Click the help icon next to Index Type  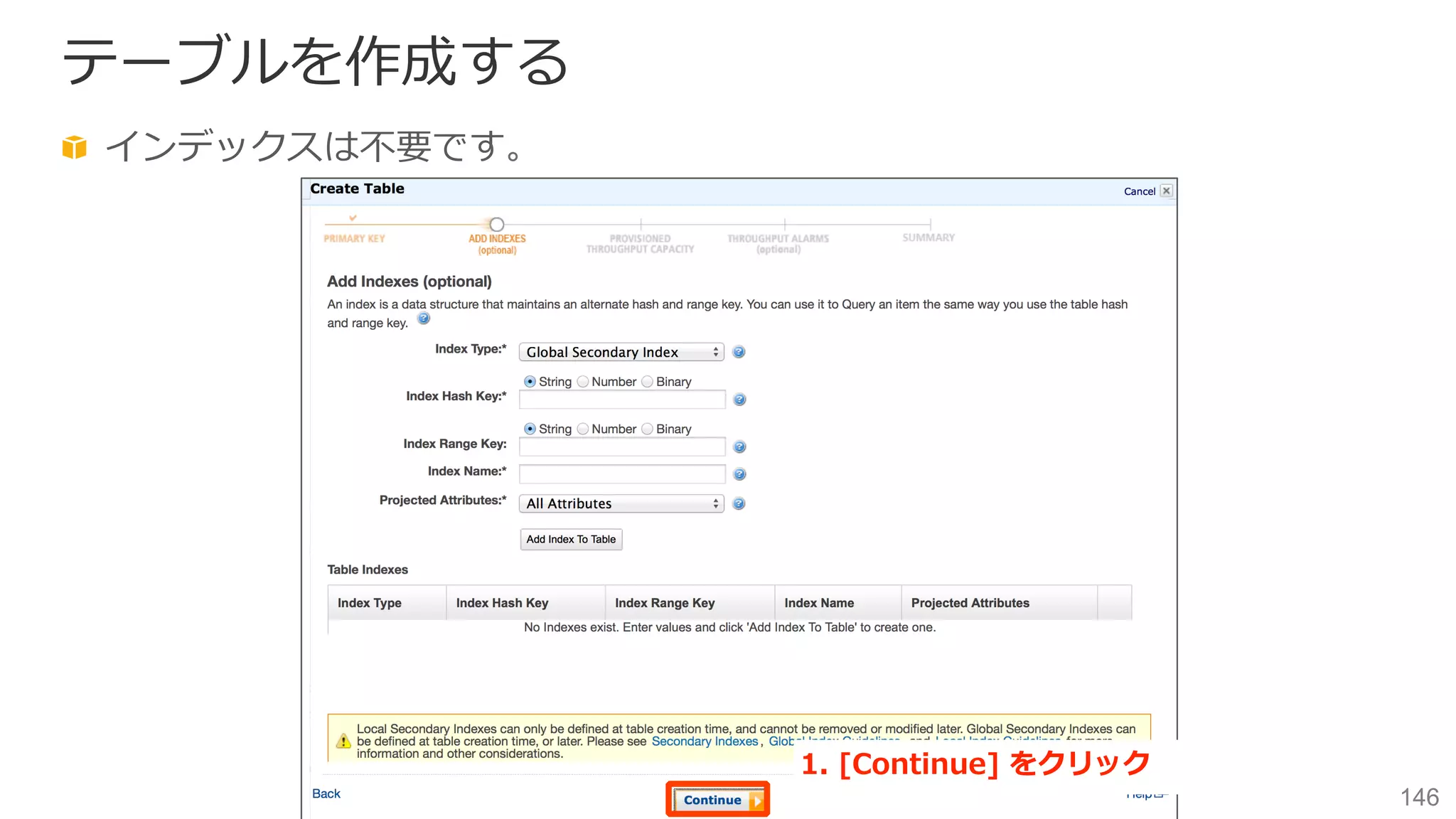point(739,352)
